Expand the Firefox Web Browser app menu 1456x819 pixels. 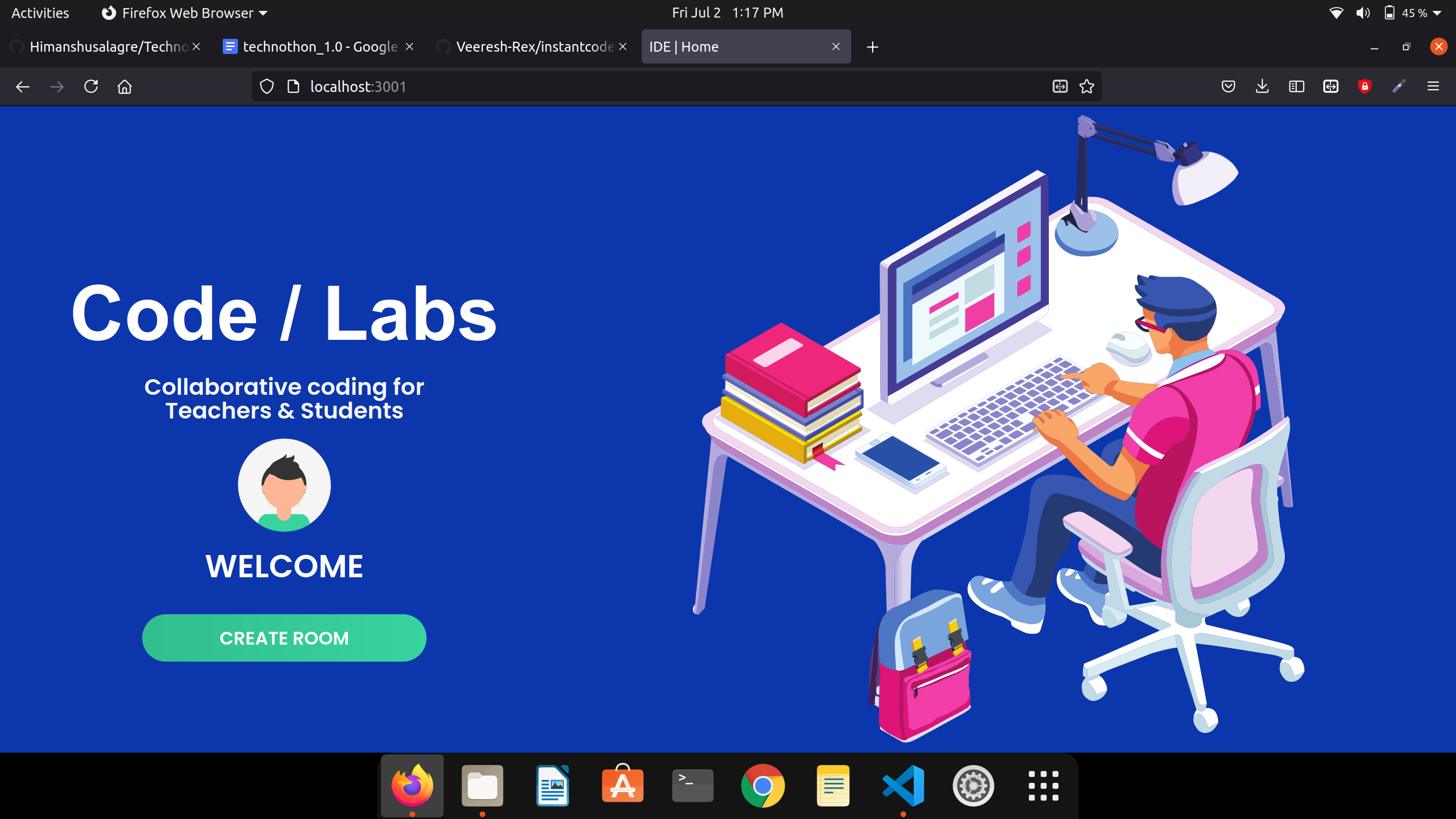(184, 12)
